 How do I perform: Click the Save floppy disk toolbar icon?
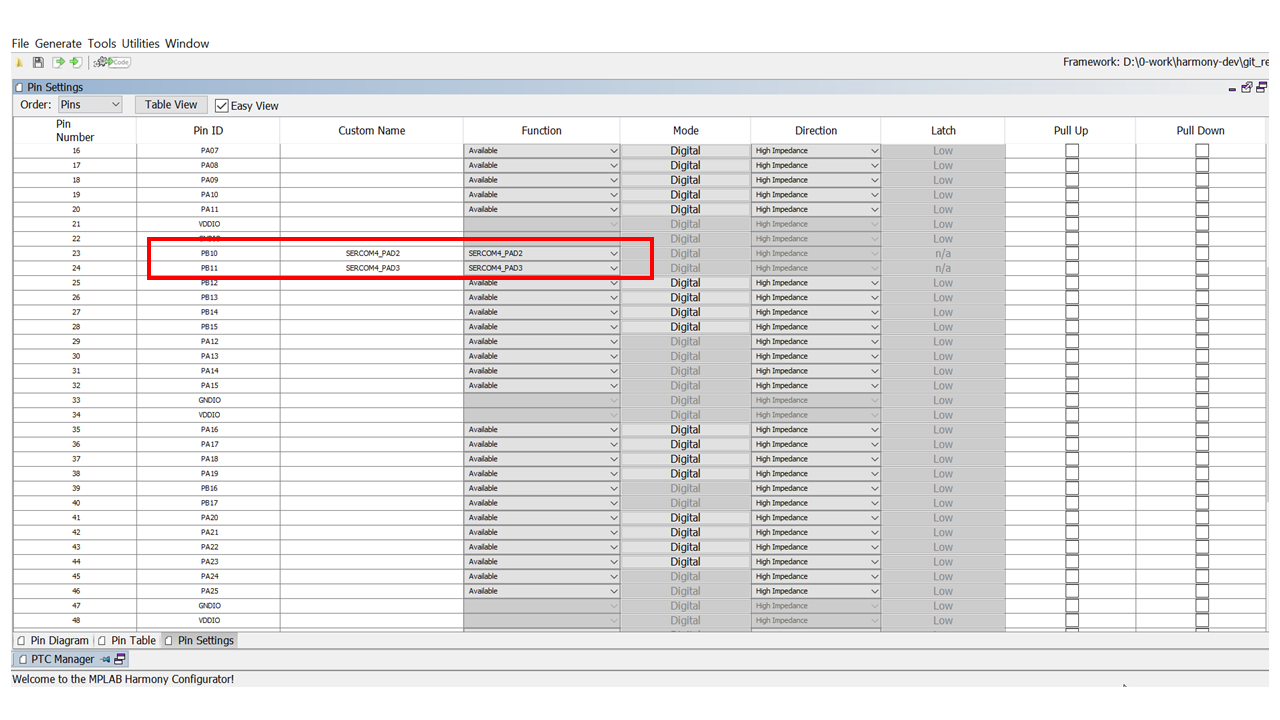coord(38,63)
